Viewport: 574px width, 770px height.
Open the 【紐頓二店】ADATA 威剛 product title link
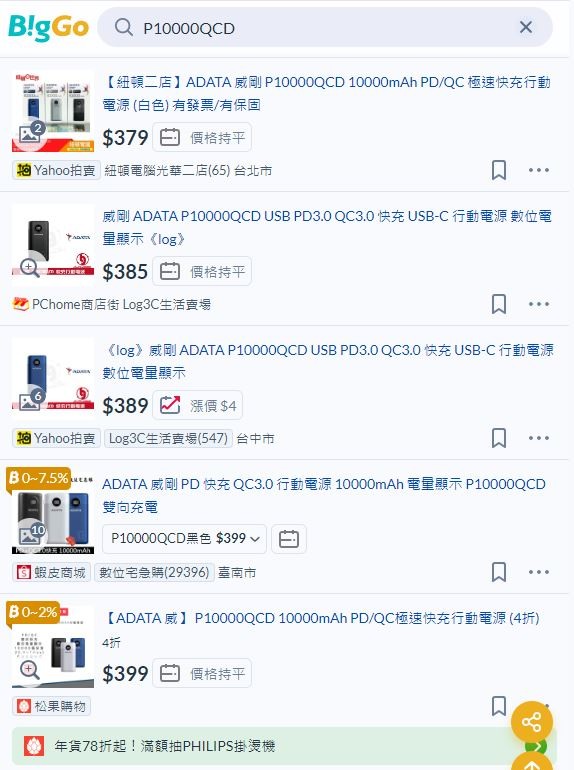click(327, 93)
